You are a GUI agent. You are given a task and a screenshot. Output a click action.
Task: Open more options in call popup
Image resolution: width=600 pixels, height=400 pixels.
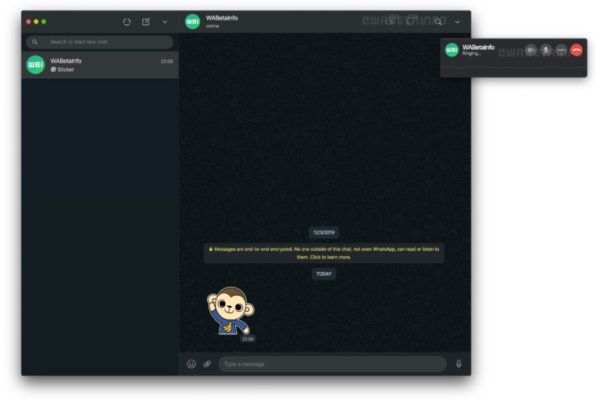561,50
